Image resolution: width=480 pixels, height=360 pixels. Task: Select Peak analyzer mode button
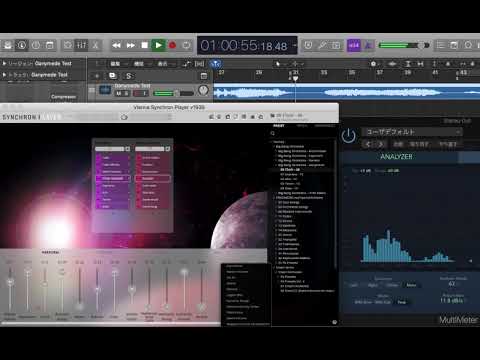coord(402,302)
